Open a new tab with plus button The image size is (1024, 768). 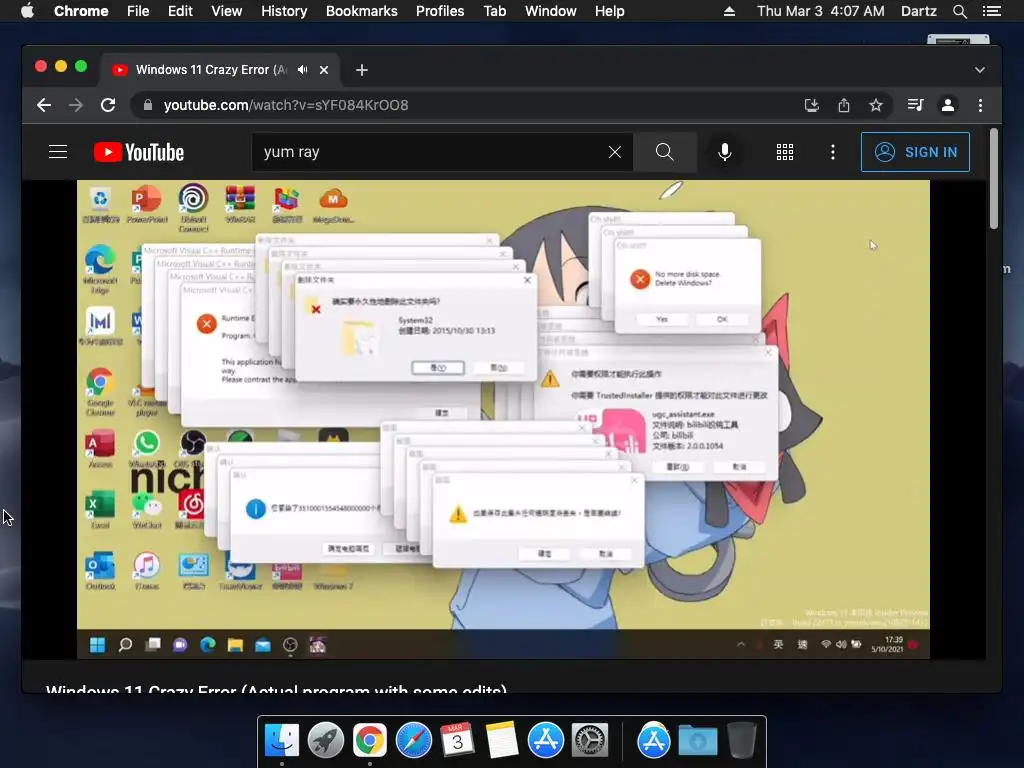[x=362, y=70]
